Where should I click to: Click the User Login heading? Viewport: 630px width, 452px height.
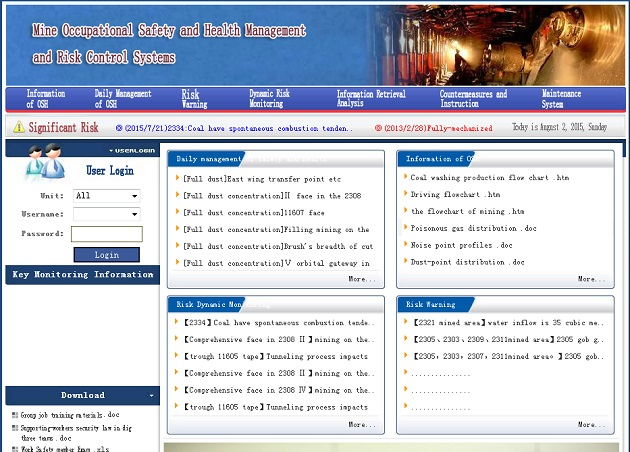coord(110,171)
